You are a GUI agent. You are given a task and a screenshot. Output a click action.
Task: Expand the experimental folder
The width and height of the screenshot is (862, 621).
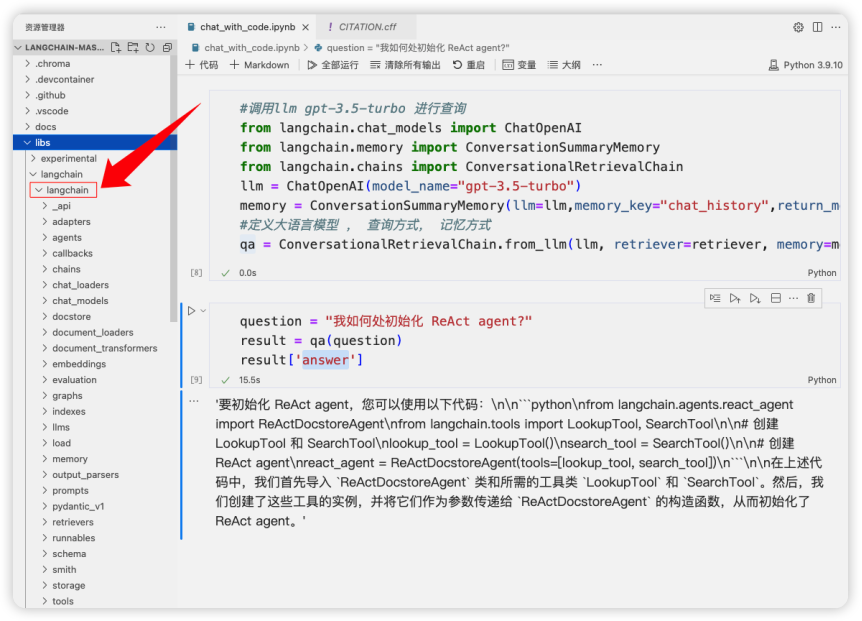click(95, 159)
